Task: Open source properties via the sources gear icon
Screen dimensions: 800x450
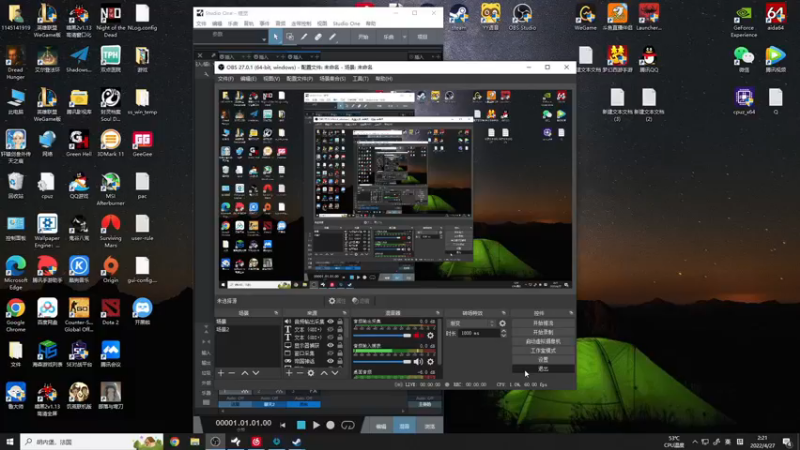Action: click(x=311, y=373)
